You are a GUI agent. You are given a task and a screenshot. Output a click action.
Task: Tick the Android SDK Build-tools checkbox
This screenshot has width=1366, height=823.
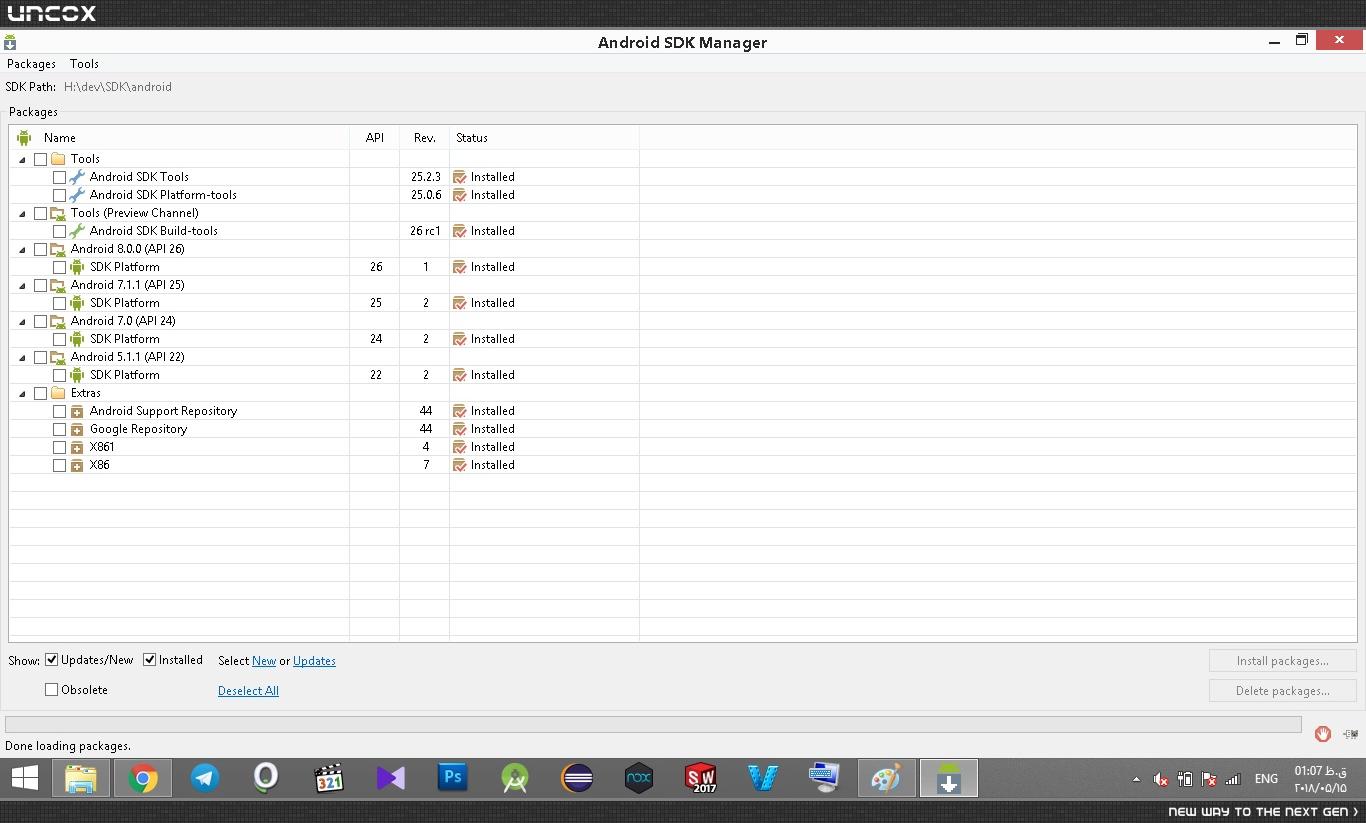pos(59,231)
